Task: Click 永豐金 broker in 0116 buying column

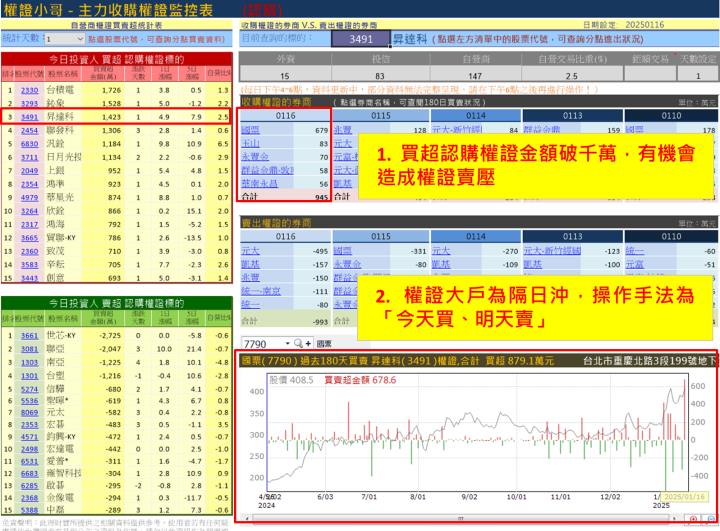Action: (x=255, y=157)
